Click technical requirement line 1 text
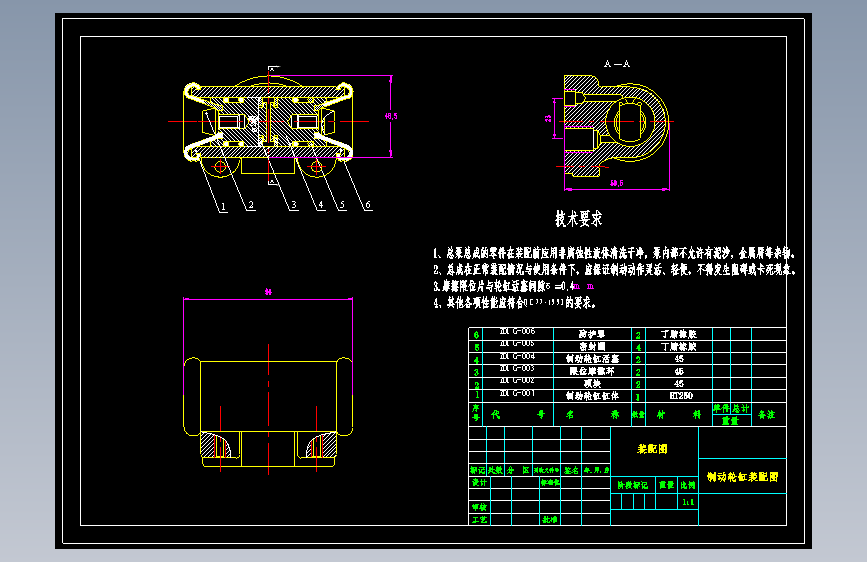Screen dimensions: 867x562 point(614,253)
